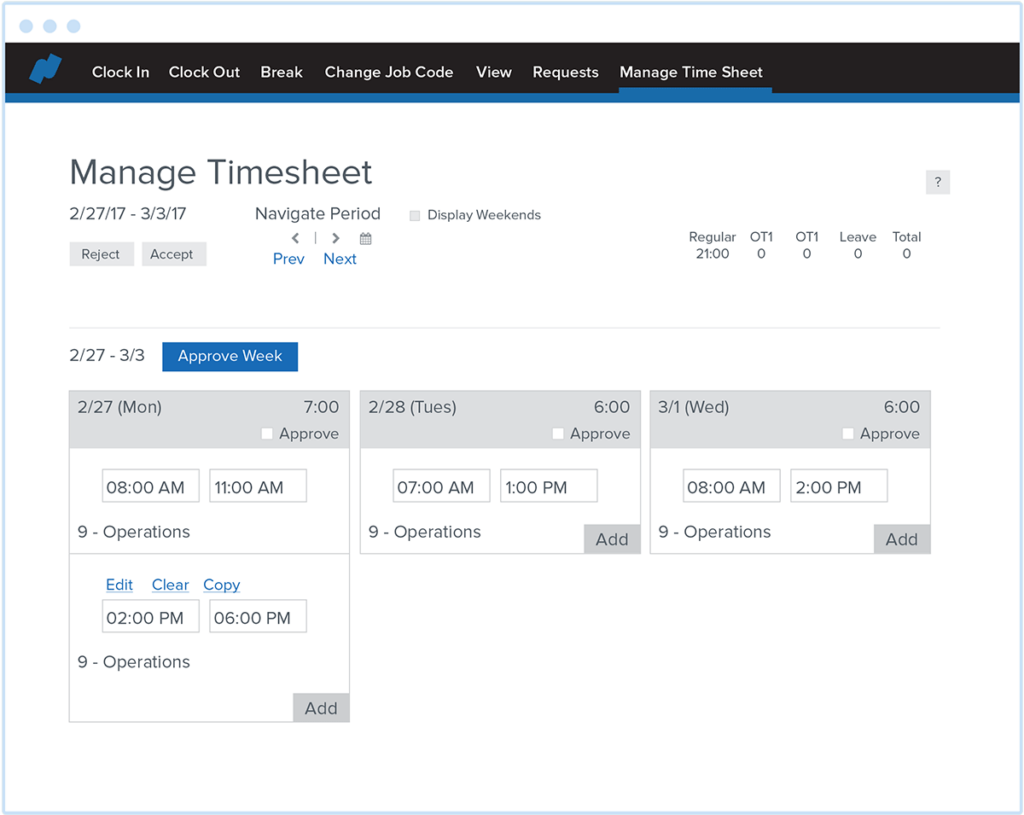1024x815 pixels.
Task: Click 9 - Operations under Wednesday's entry
Action: [x=714, y=532]
